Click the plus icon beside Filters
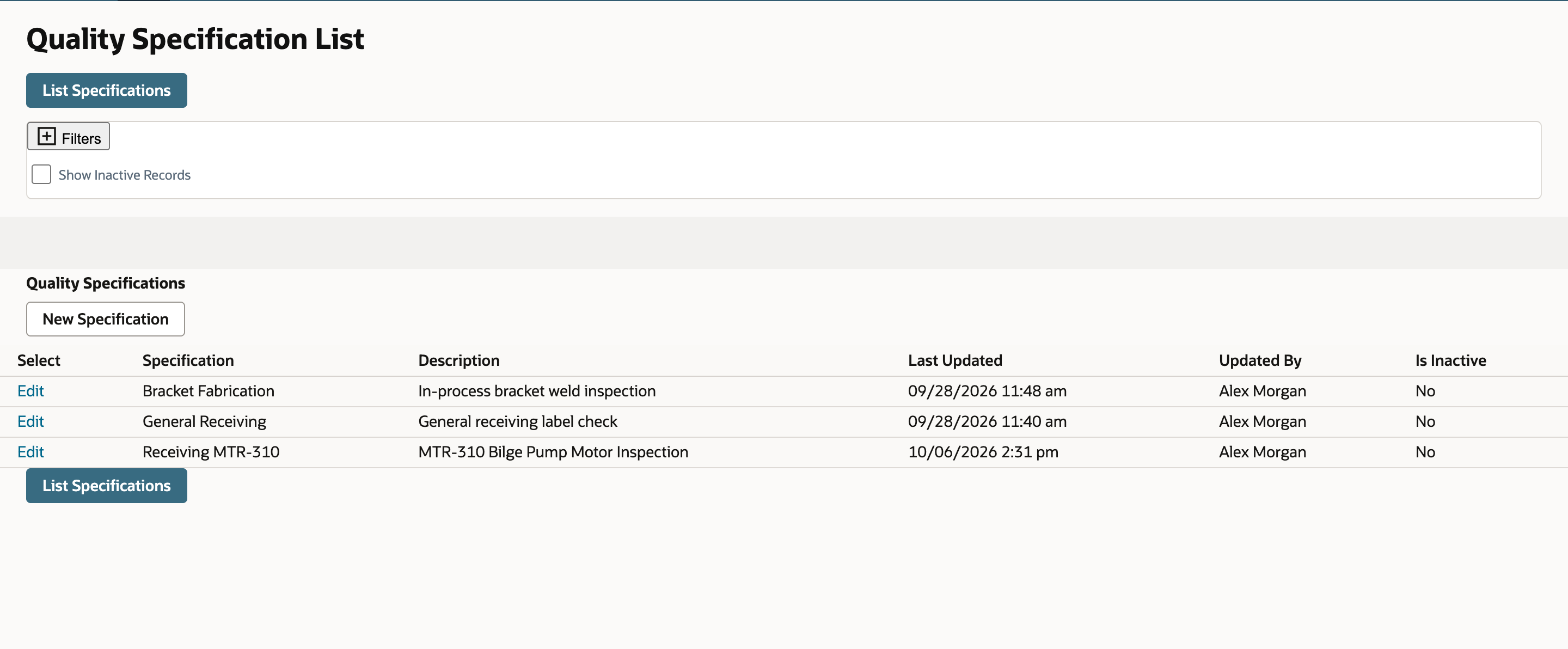Image resolution: width=1568 pixels, height=649 pixels. coord(47,136)
